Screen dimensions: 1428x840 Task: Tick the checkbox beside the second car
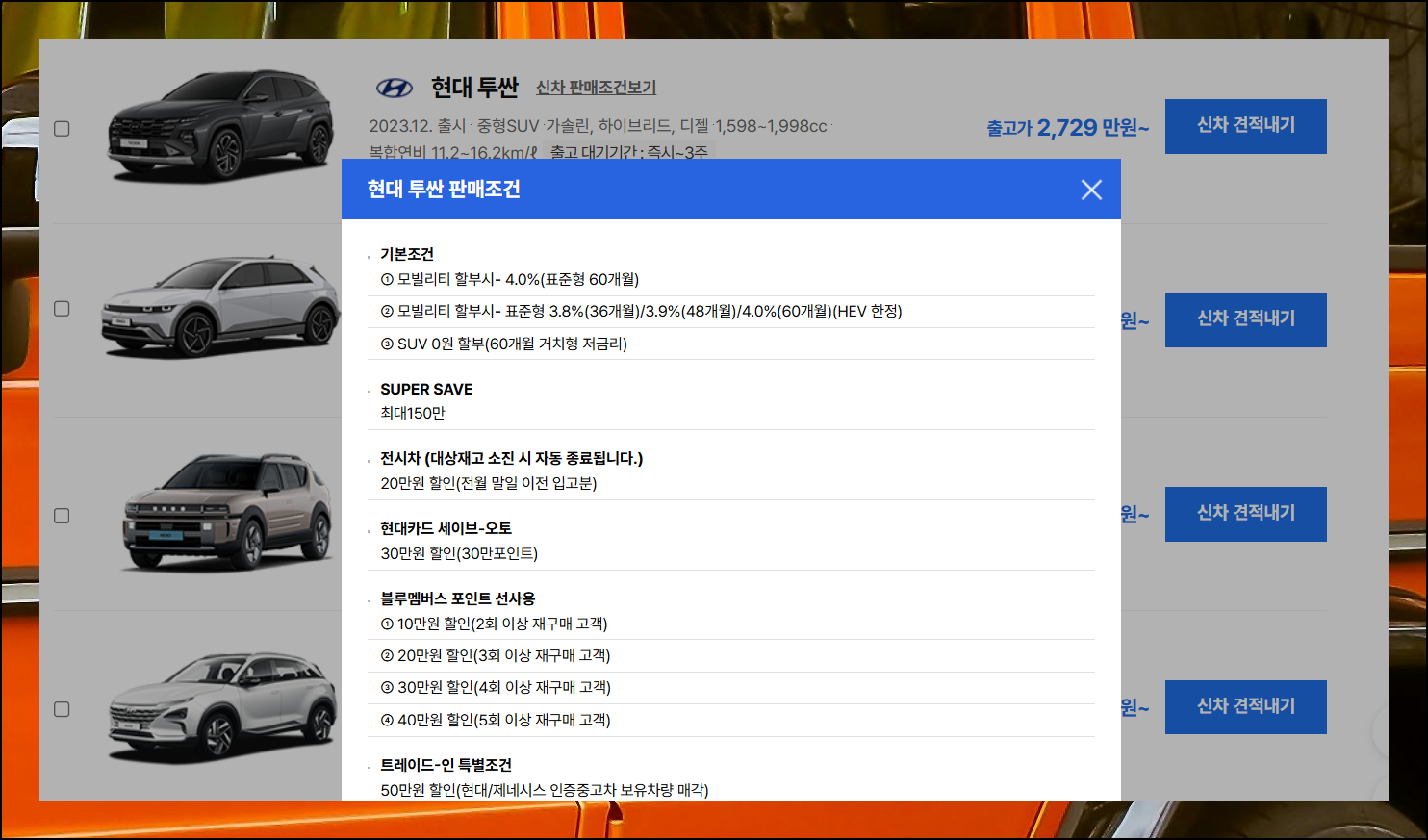62,309
